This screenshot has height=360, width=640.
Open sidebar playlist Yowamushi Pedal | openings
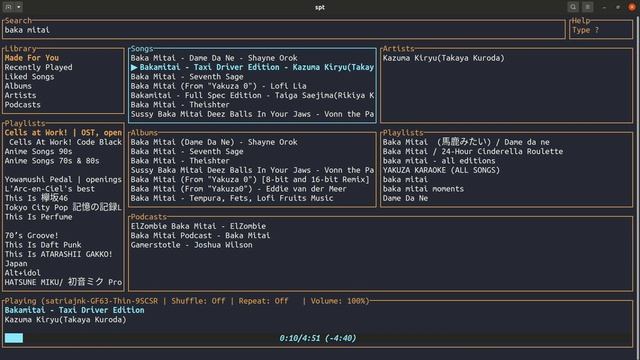click(x=63, y=180)
